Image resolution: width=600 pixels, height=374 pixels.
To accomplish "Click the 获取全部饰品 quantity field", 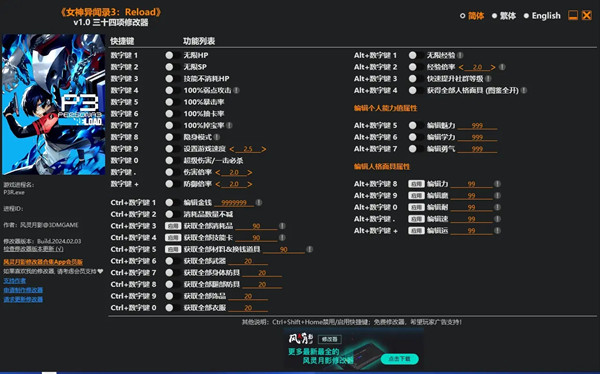I will pos(248,296).
